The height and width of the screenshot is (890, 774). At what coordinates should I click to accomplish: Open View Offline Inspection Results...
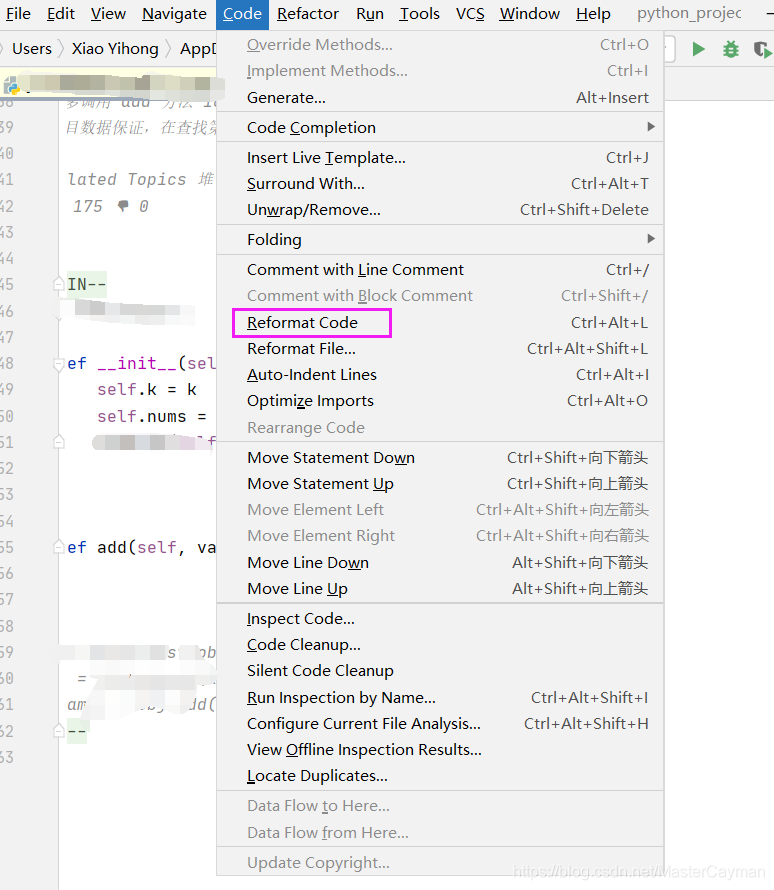(440, 750)
